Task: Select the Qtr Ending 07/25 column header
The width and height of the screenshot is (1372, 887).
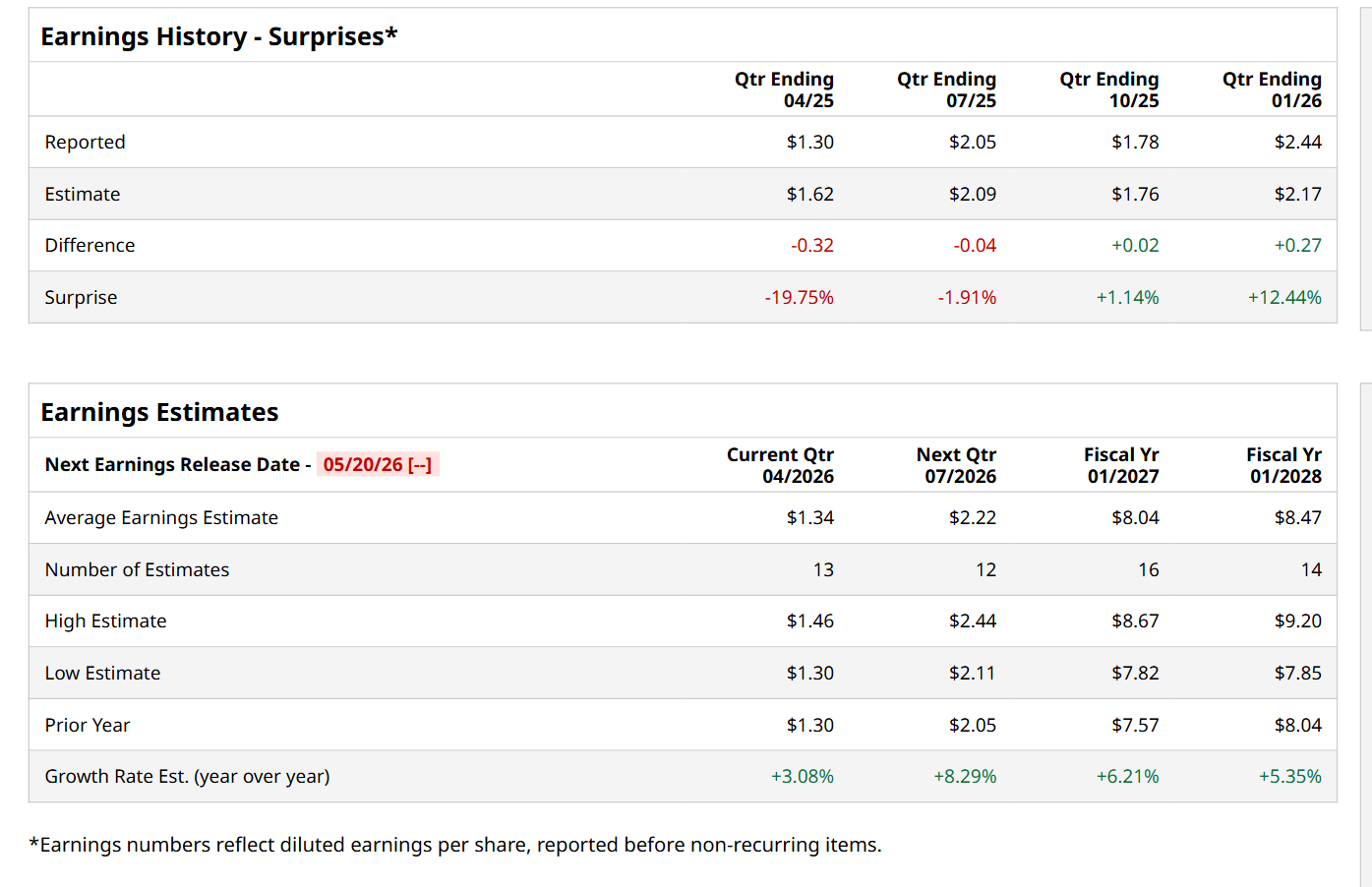Action: pyautogui.click(x=946, y=89)
